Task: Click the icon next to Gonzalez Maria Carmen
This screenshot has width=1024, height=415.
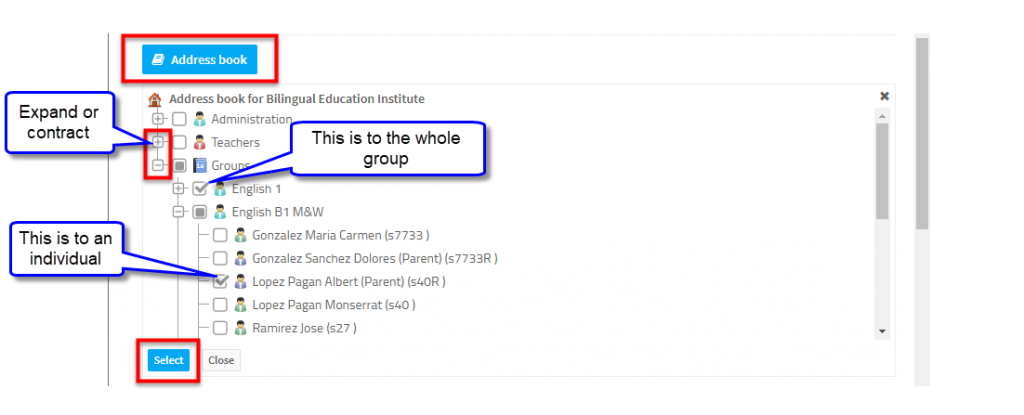Action: [241, 235]
